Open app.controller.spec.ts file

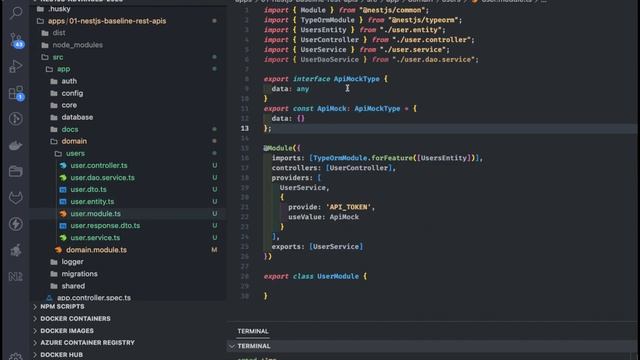coord(94,298)
